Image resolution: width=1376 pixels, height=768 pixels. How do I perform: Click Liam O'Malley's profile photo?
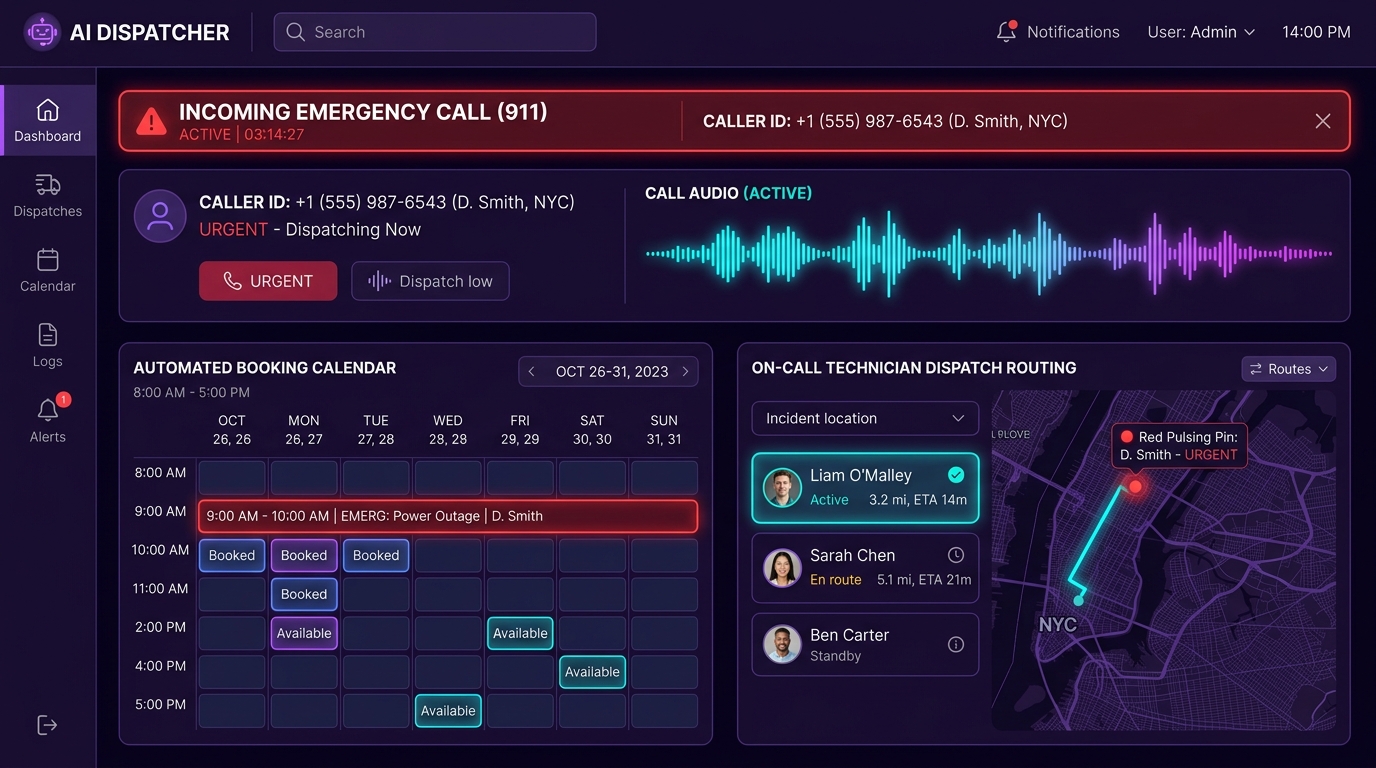[x=782, y=487]
